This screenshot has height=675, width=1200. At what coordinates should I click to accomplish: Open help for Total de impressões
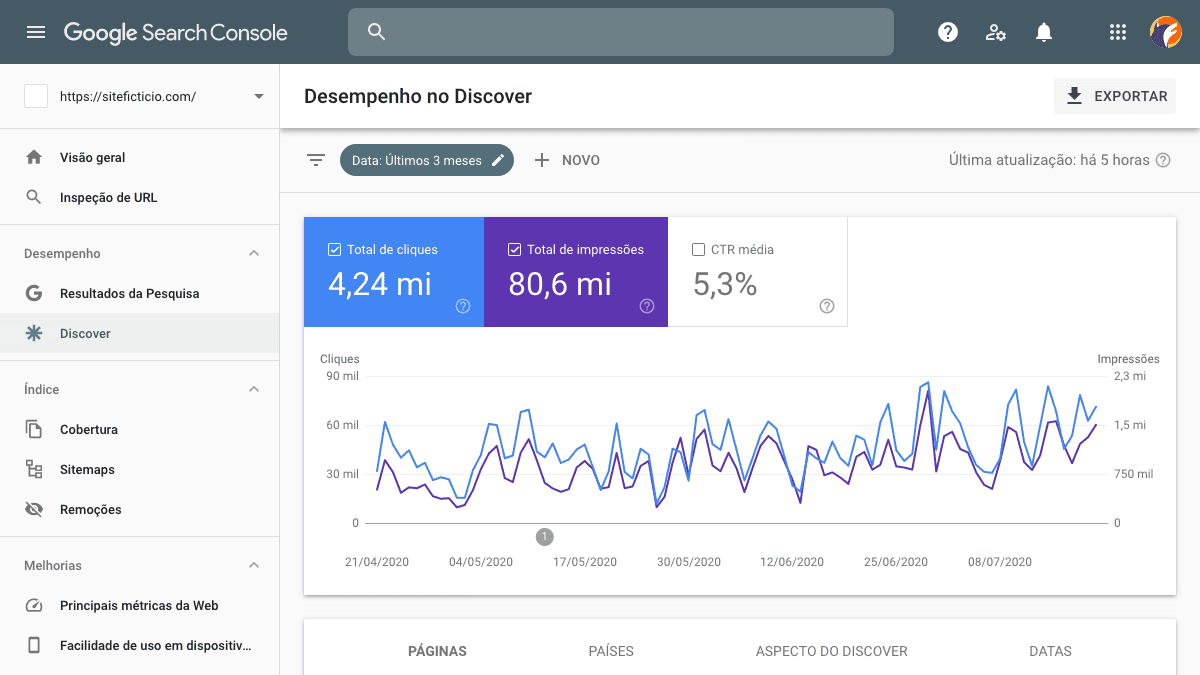pyautogui.click(x=647, y=306)
